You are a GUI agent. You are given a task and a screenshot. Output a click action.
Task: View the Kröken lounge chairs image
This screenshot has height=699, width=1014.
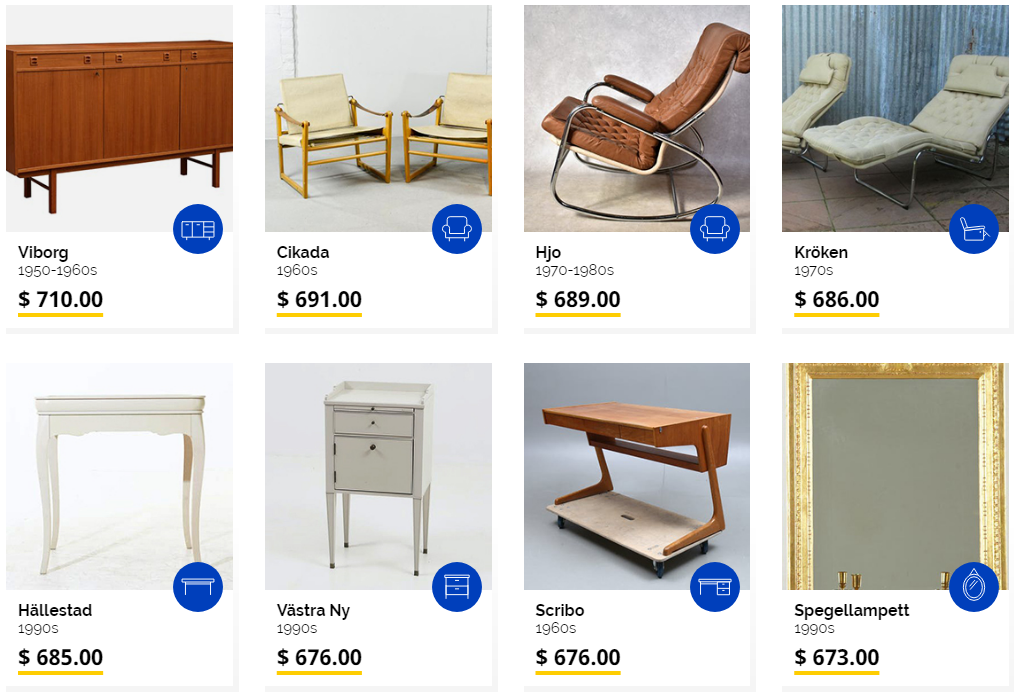[x=895, y=118]
